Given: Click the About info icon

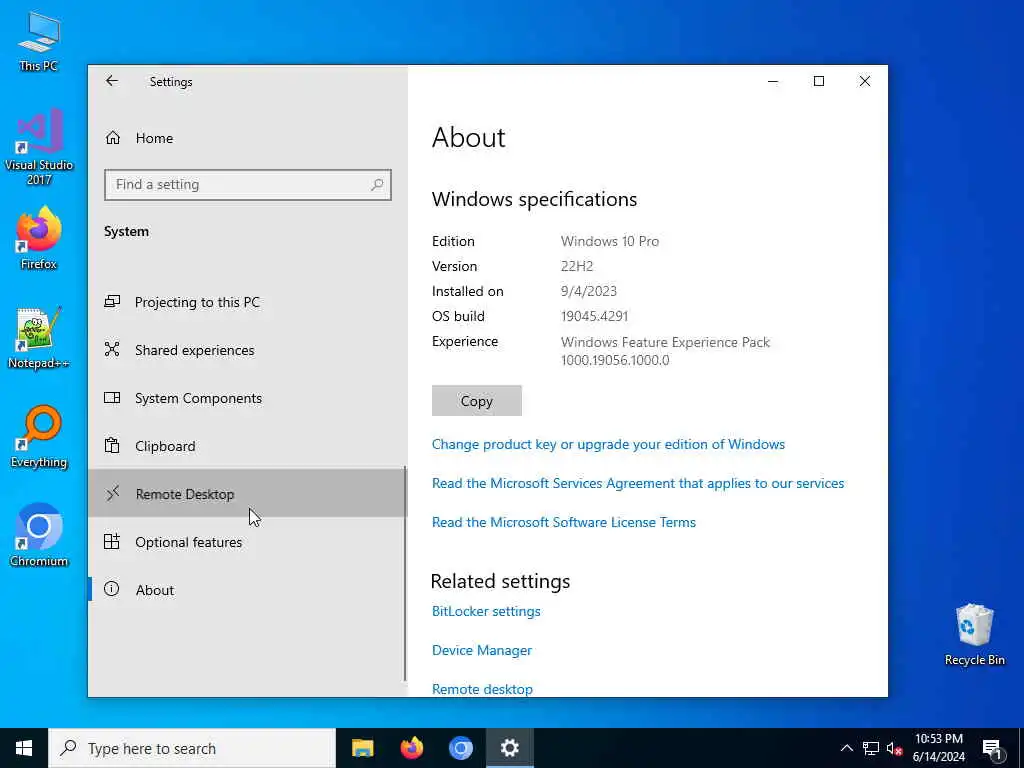Looking at the screenshot, I should tap(112, 589).
